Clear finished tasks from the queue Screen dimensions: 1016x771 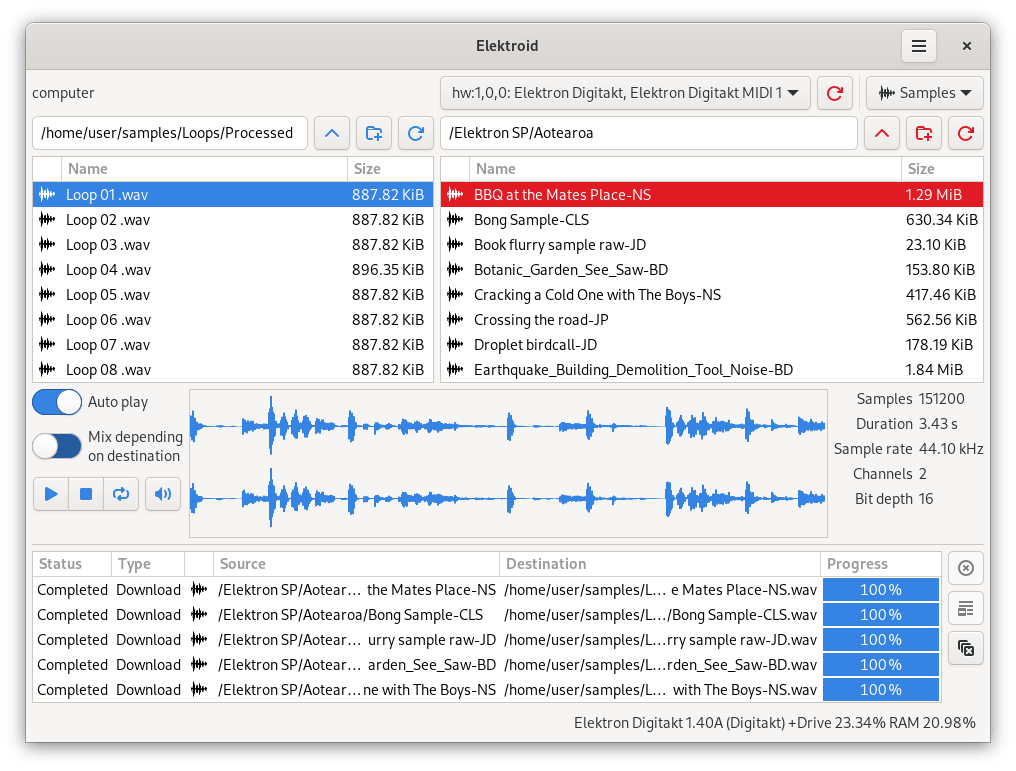pyautogui.click(x=965, y=648)
